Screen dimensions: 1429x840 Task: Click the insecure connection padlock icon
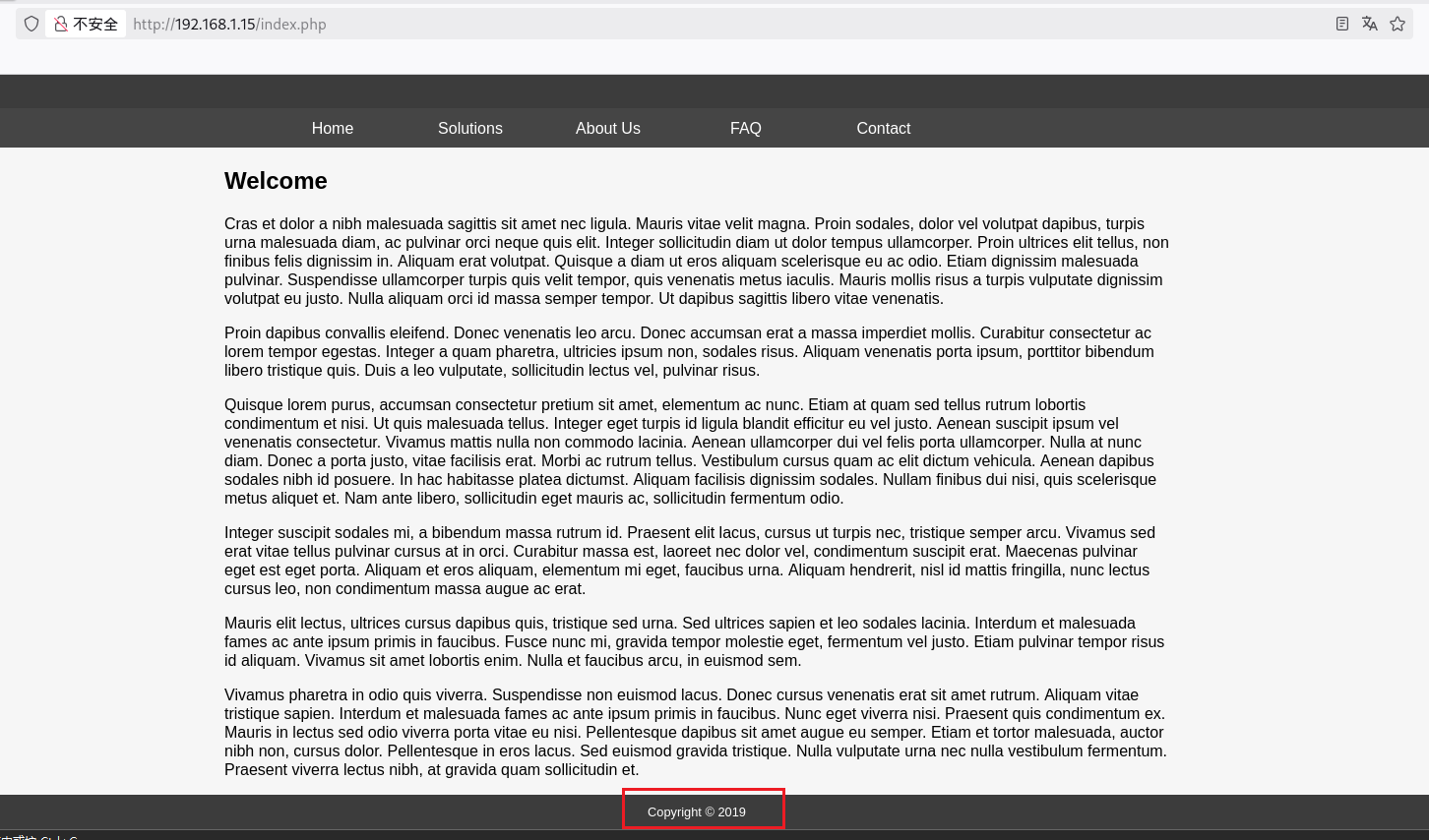[61, 24]
